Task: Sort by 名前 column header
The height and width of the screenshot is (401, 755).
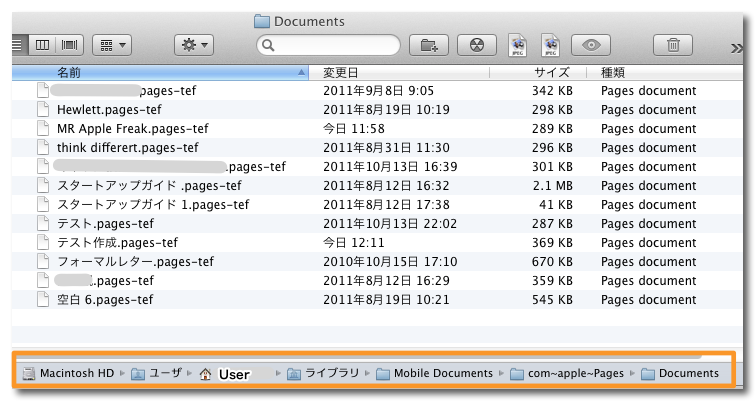Action: tap(160, 73)
